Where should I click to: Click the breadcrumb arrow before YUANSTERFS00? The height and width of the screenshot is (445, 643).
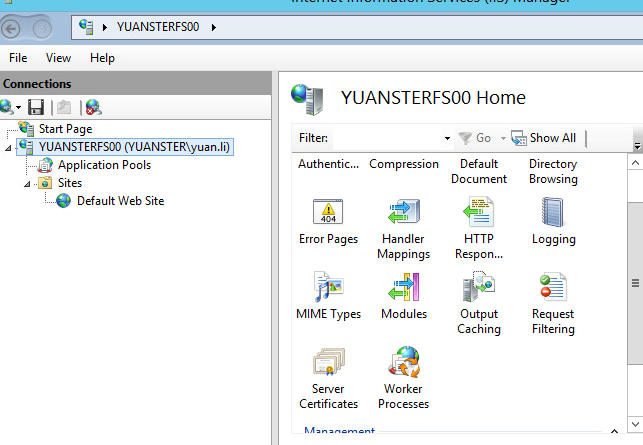pyautogui.click(x=105, y=27)
